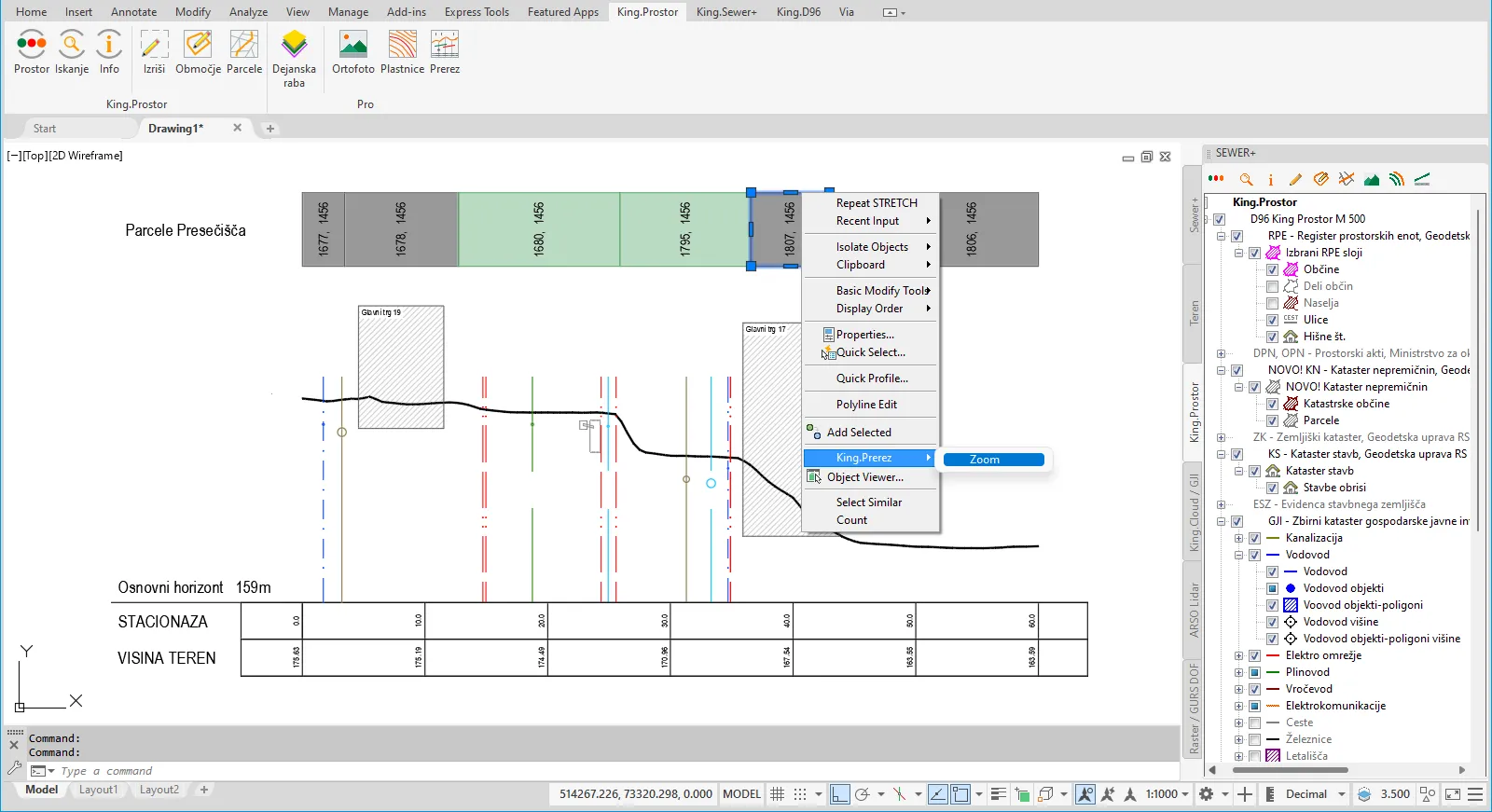Open the Ortofoto imagery tool
The height and width of the screenshot is (812, 1492).
(353, 45)
